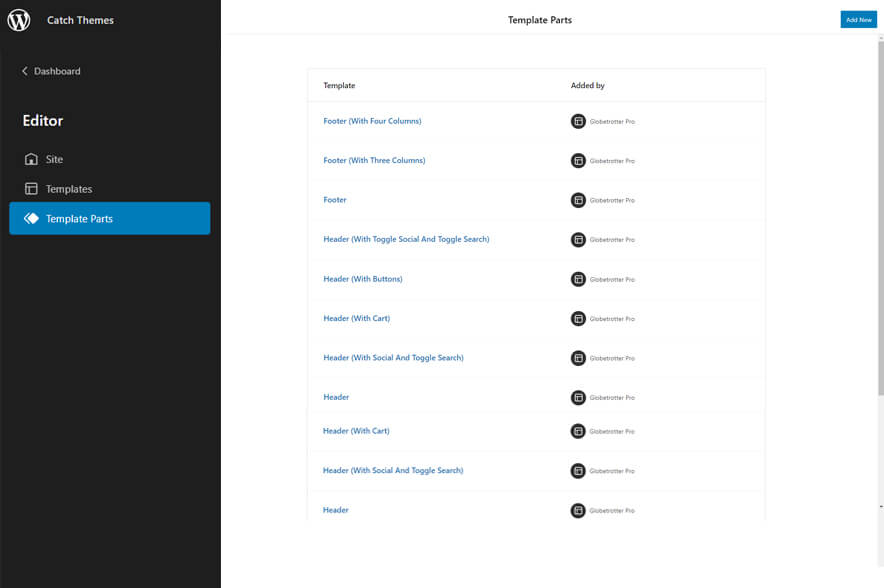Click the Add New button

coord(858,19)
